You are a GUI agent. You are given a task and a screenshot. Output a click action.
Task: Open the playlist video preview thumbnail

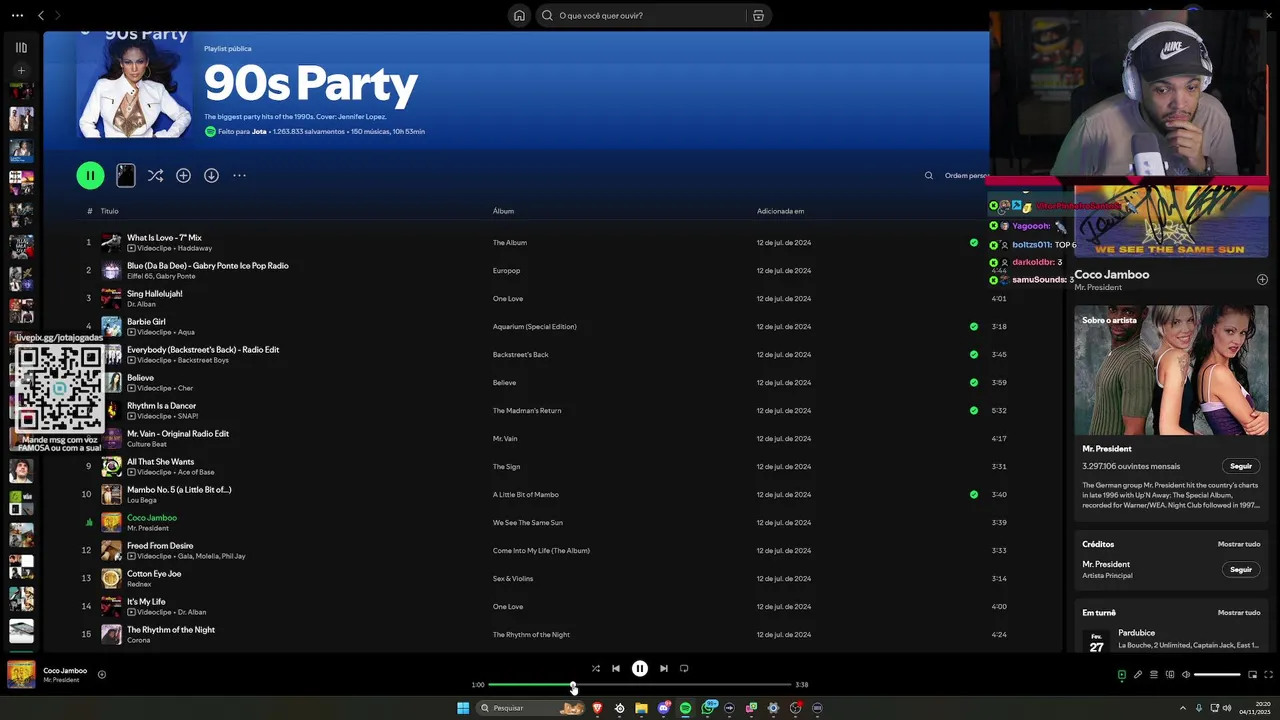tap(125, 175)
